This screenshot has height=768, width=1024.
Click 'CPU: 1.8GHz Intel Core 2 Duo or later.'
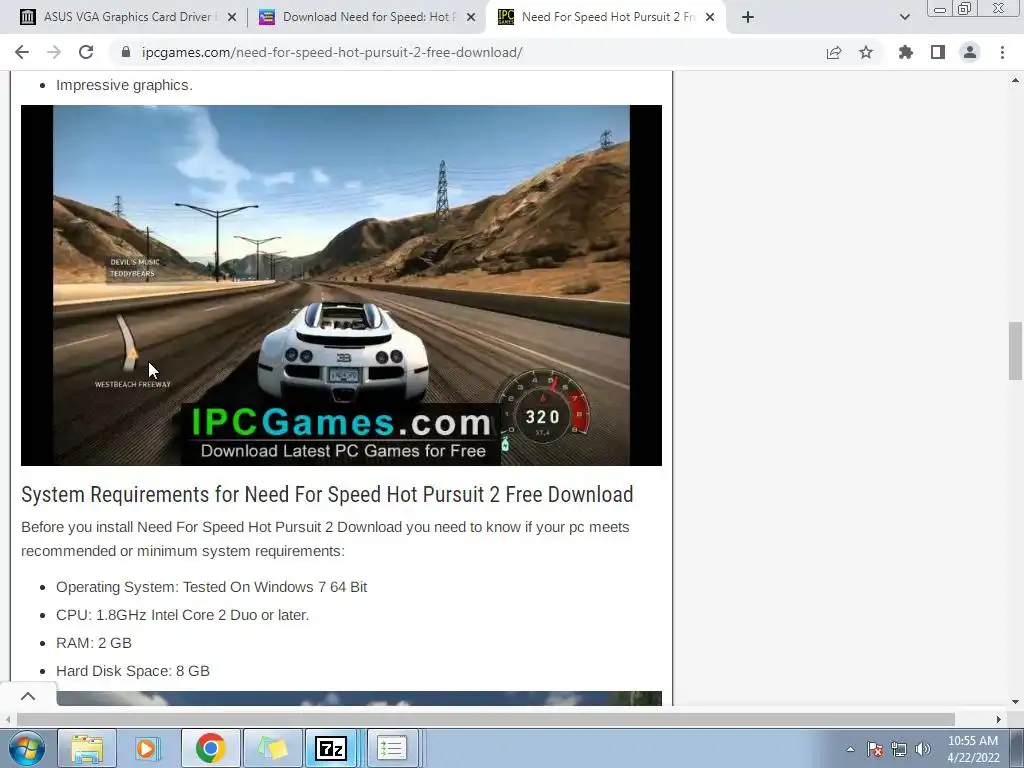[183, 615]
